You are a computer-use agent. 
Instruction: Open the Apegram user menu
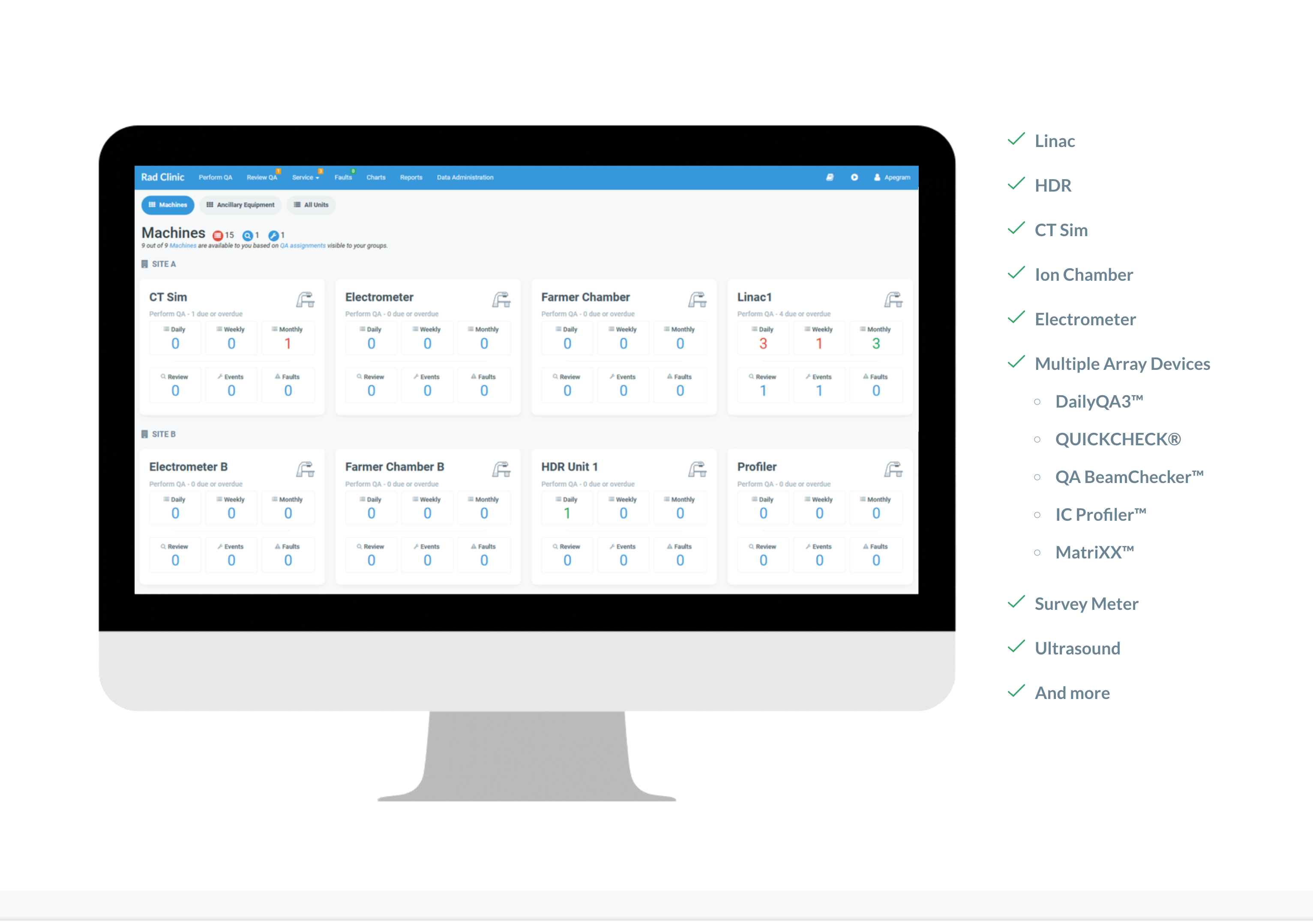pyautogui.click(x=892, y=177)
